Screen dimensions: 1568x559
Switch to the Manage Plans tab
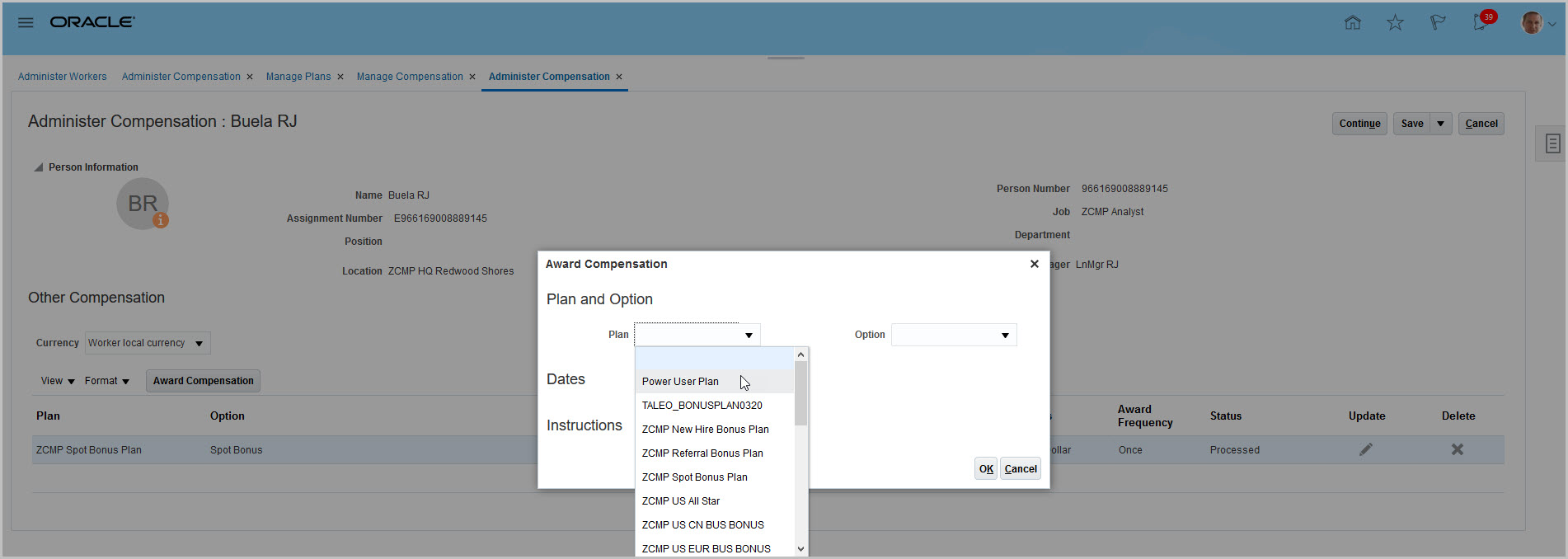point(298,77)
